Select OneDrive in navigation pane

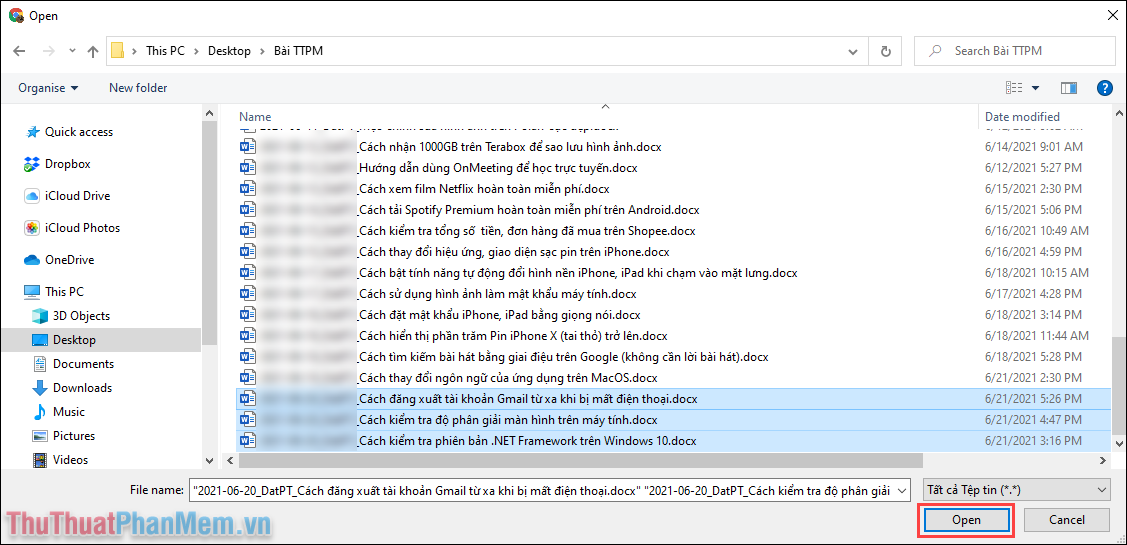tap(59, 260)
